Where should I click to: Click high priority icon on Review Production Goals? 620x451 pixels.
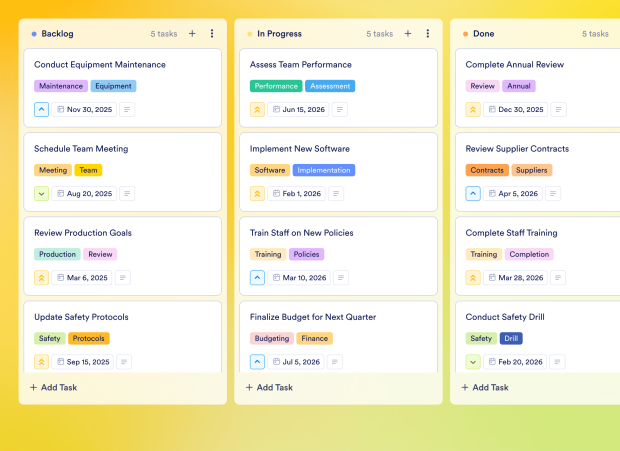[42, 278]
